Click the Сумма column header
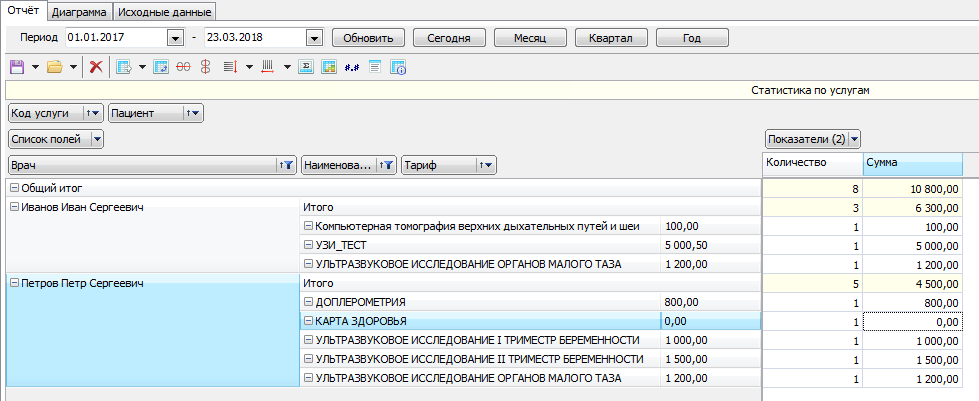Image resolution: width=979 pixels, height=401 pixels. (x=911, y=162)
